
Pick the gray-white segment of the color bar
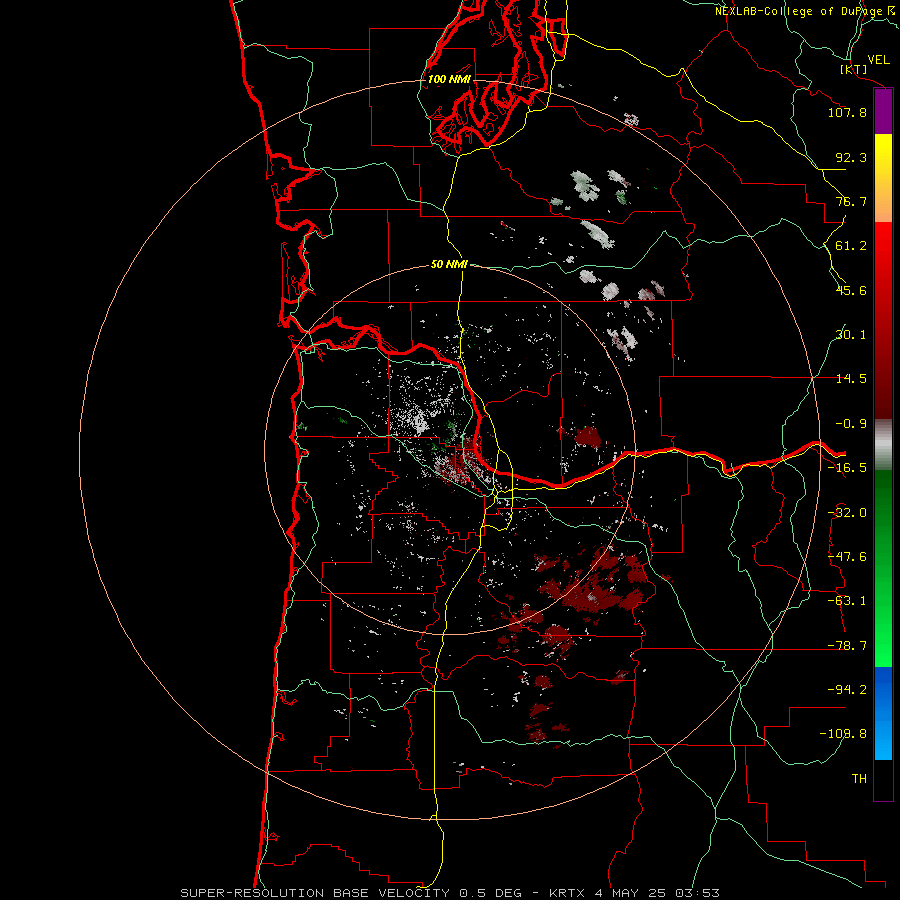(x=883, y=445)
